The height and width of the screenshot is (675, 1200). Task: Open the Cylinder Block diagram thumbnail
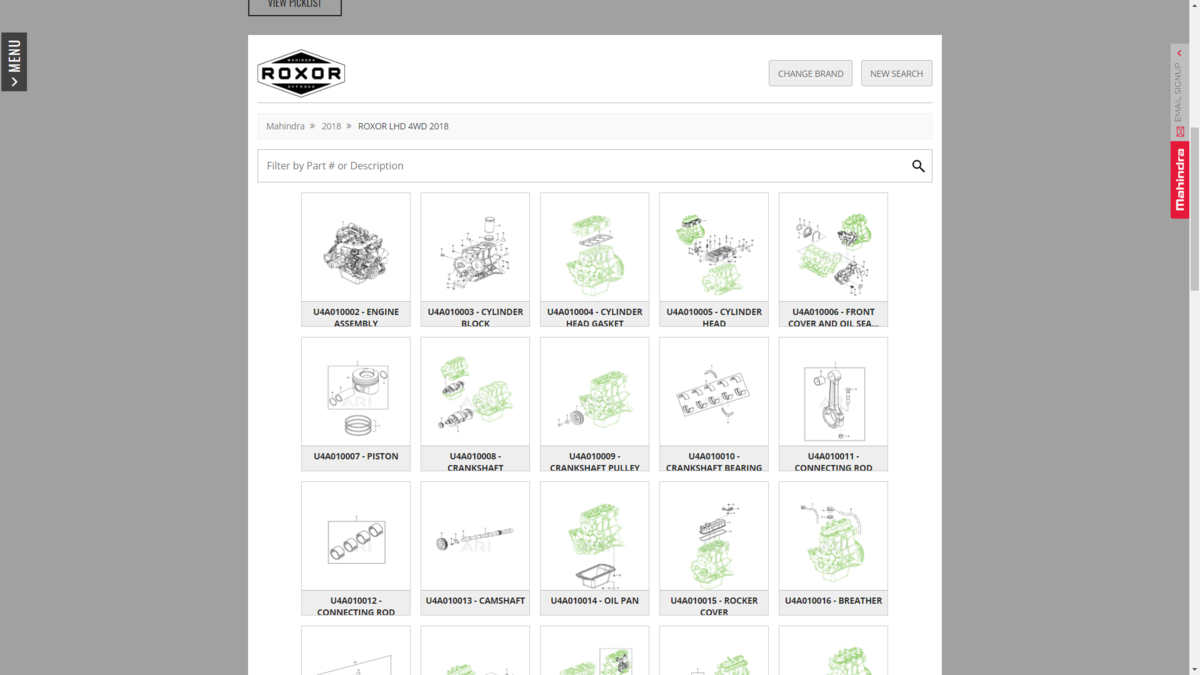(475, 249)
